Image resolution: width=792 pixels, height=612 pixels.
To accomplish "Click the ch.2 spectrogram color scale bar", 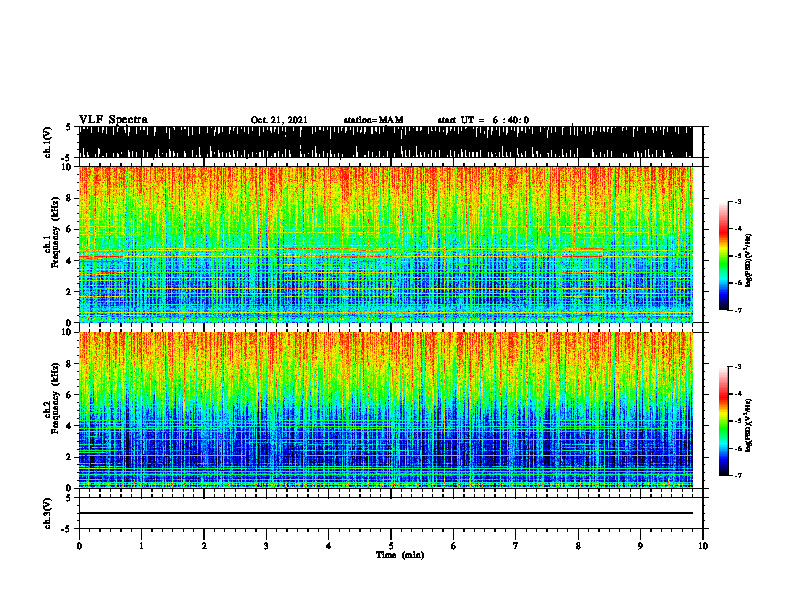I will [723, 421].
